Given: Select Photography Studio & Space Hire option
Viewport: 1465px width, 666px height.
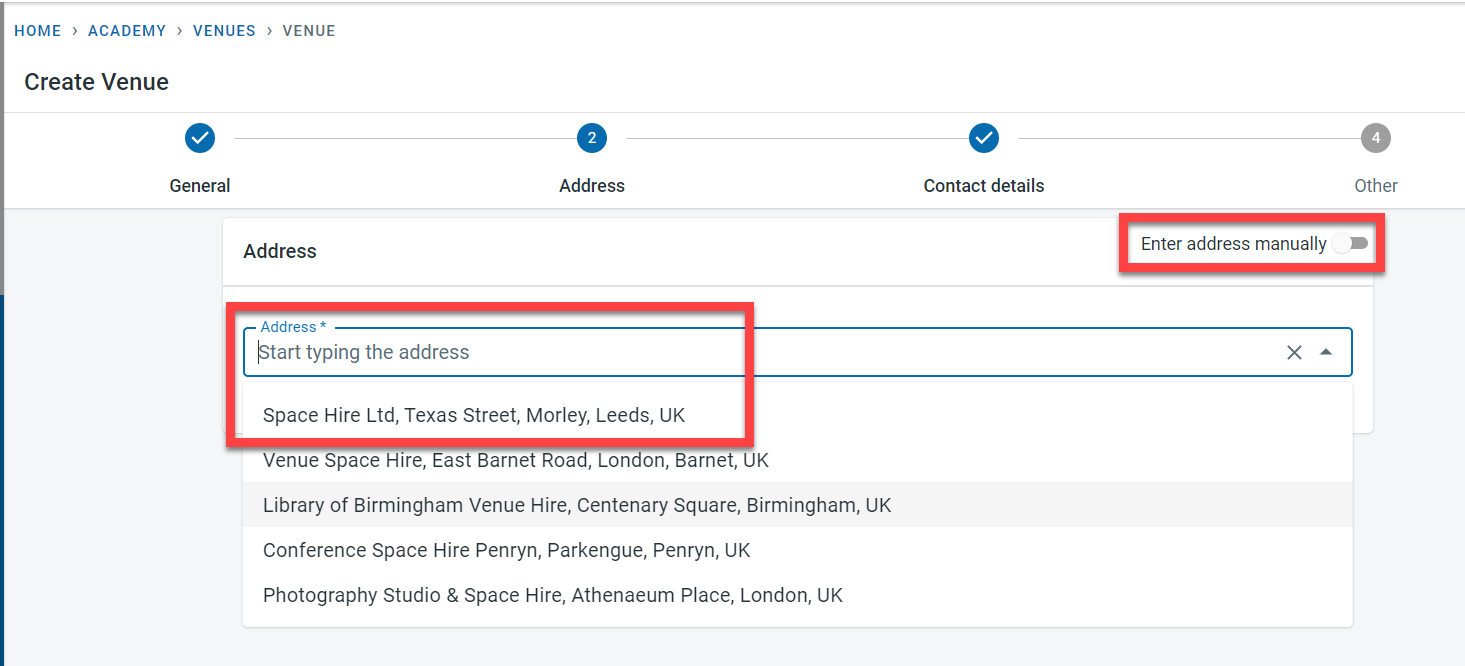Looking at the screenshot, I should (x=553, y=595).
